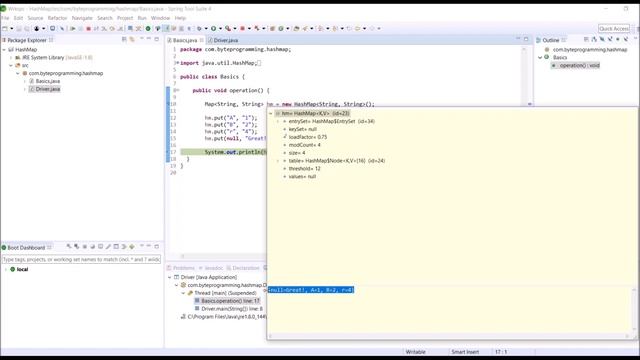The width and height of the screenshot is (640, 360).
Task: Open the Navigate menu
Action: [x=82, y=18]
